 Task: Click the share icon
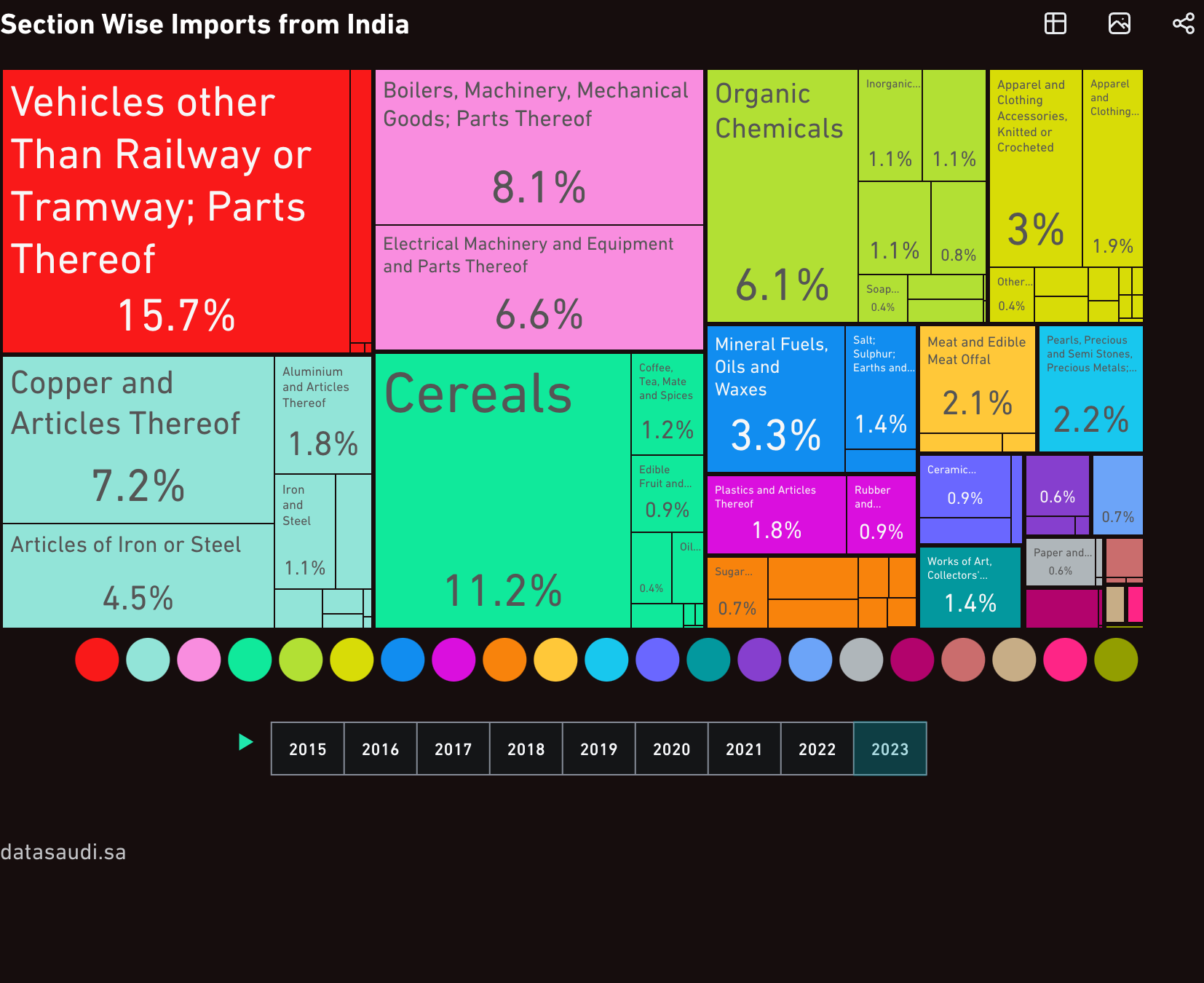point(1183,23)
